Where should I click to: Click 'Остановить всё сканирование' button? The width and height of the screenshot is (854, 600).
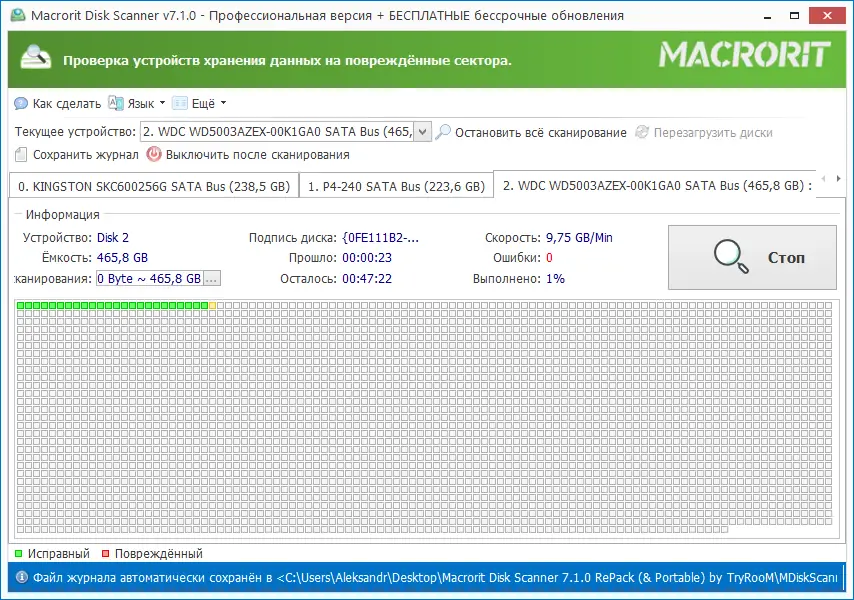tap(531, 132)
